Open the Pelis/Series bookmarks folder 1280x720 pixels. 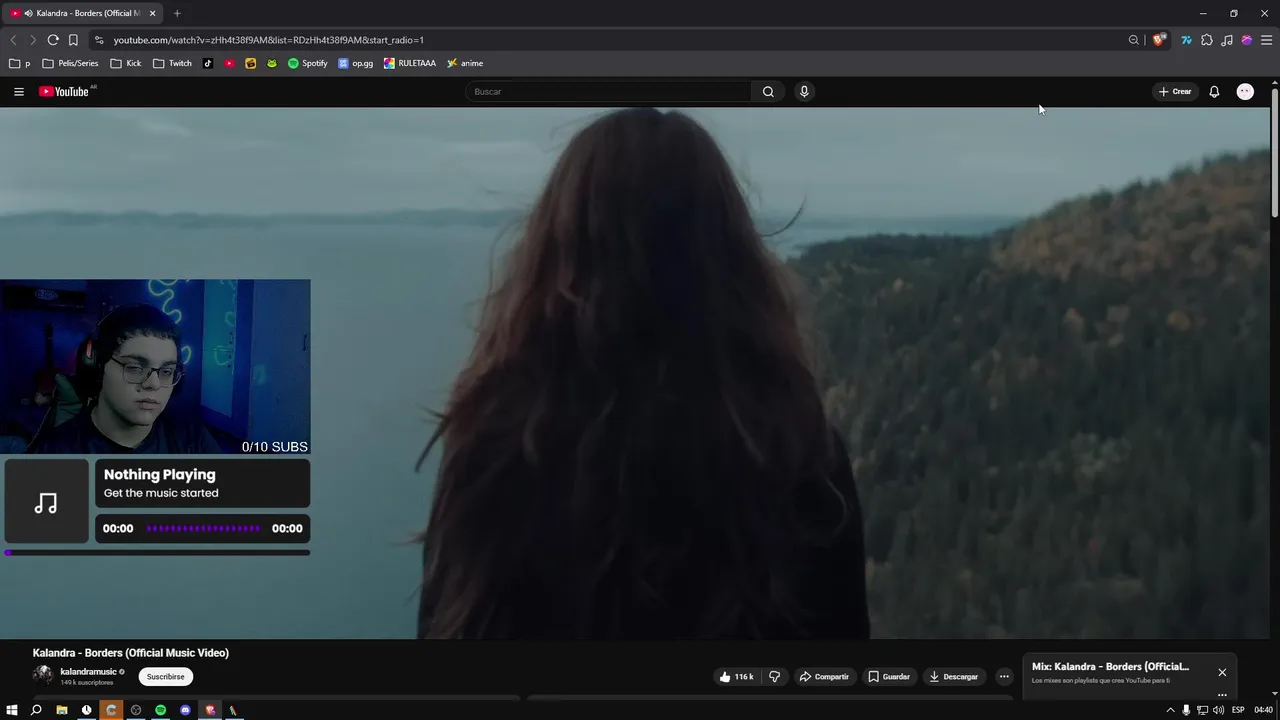(x=70, y=63)
